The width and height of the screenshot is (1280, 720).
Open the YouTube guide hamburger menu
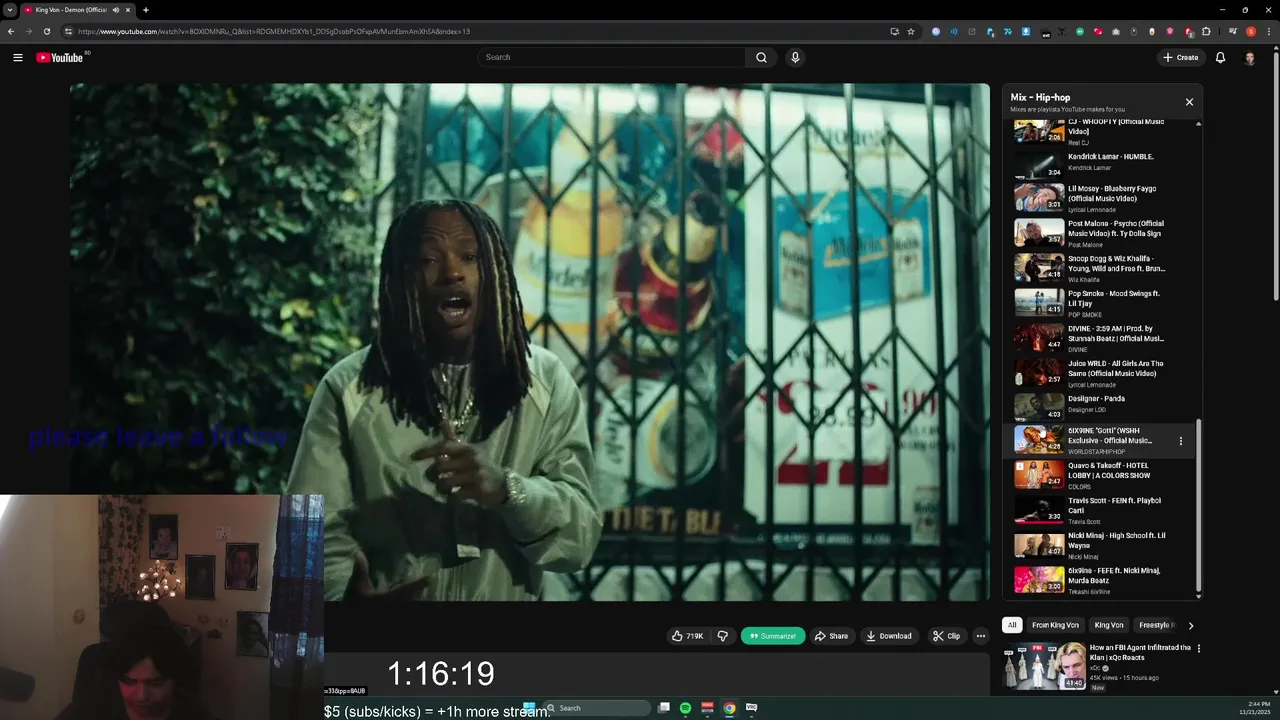[17, 57]
